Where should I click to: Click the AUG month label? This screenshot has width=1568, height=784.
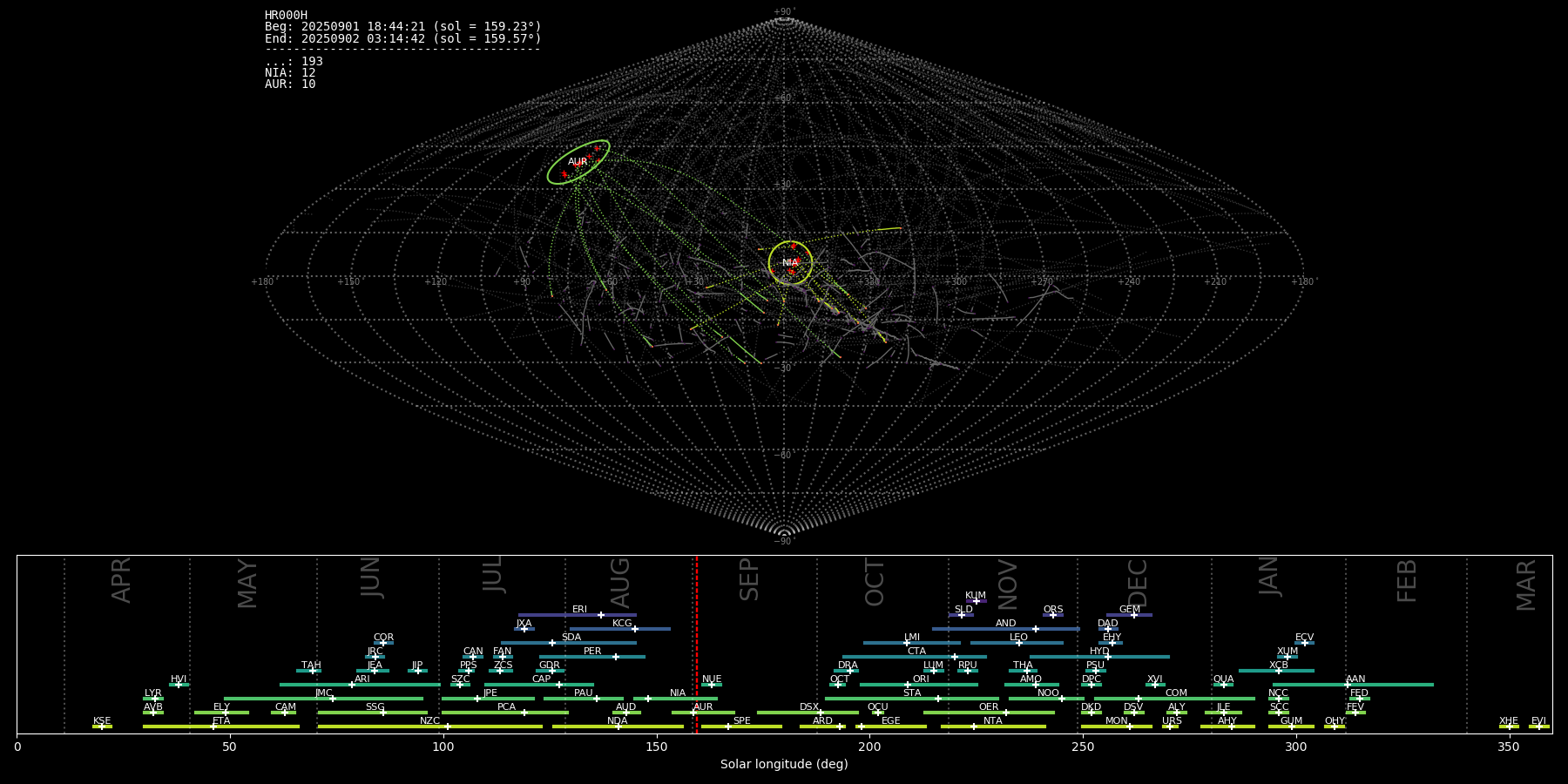(x=620, y=582)
